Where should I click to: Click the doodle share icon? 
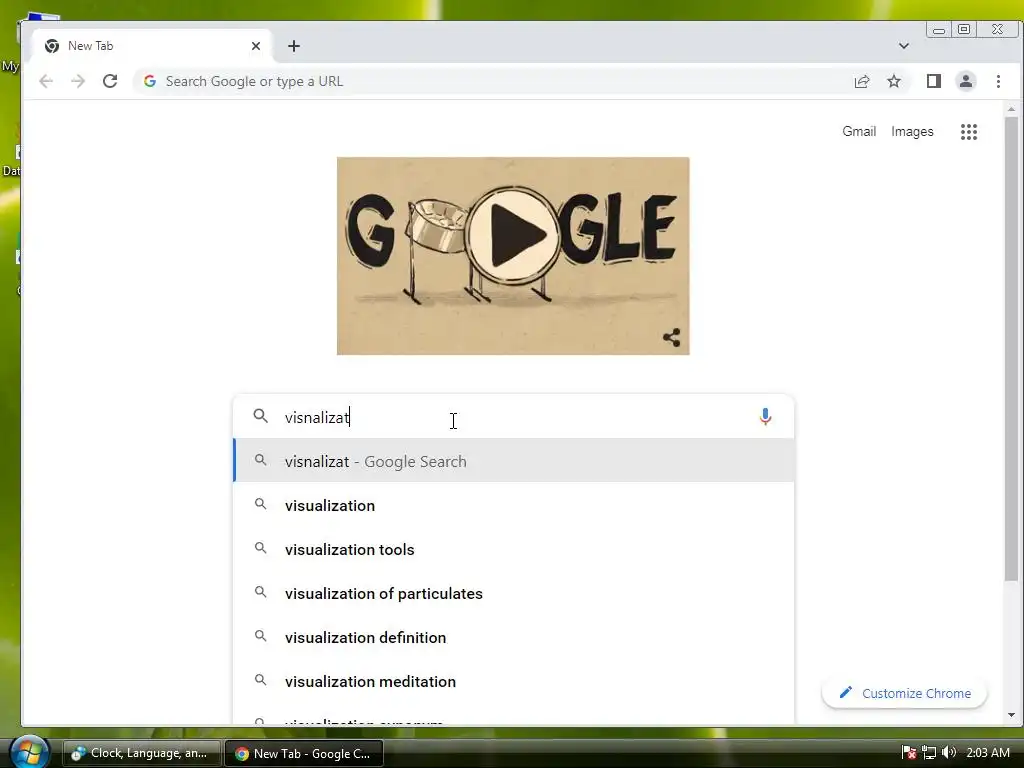pos(671,337)
